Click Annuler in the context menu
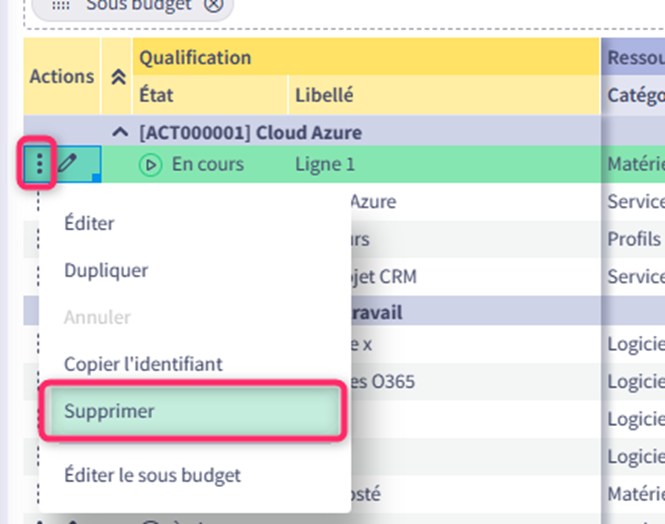The width and height of the screenshot is (665, 524). pyautogui.click(x=97, y=317)
